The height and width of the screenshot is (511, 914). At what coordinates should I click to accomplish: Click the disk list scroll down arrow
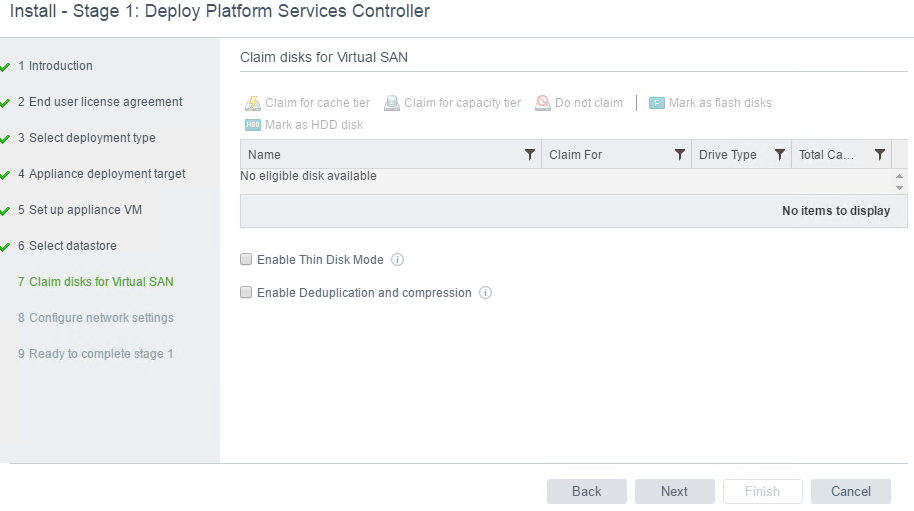point(899,188)
